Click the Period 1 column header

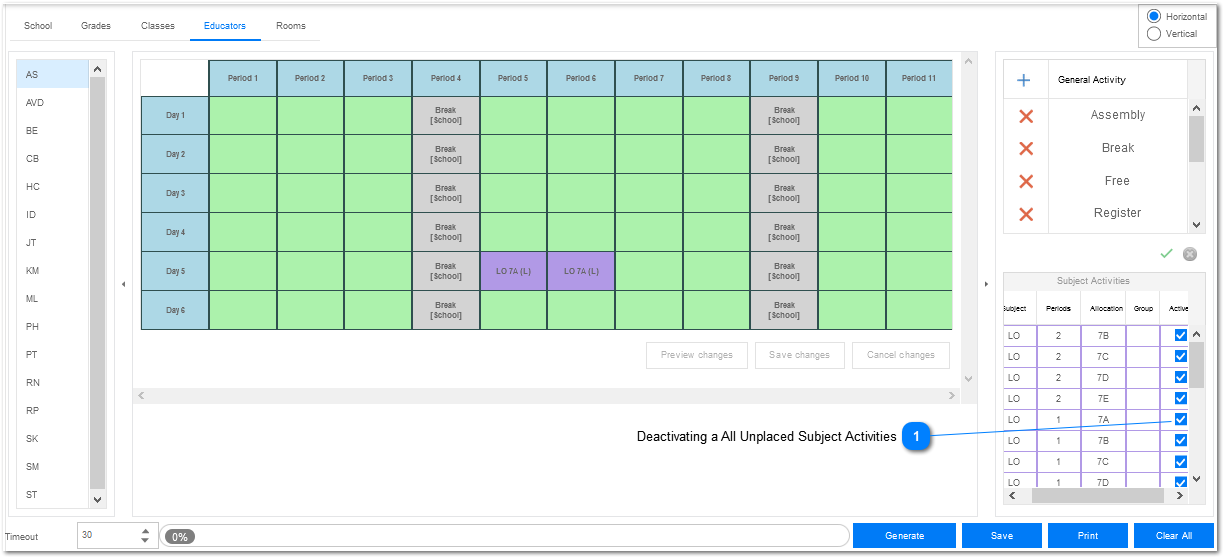(x=242, y=78)
